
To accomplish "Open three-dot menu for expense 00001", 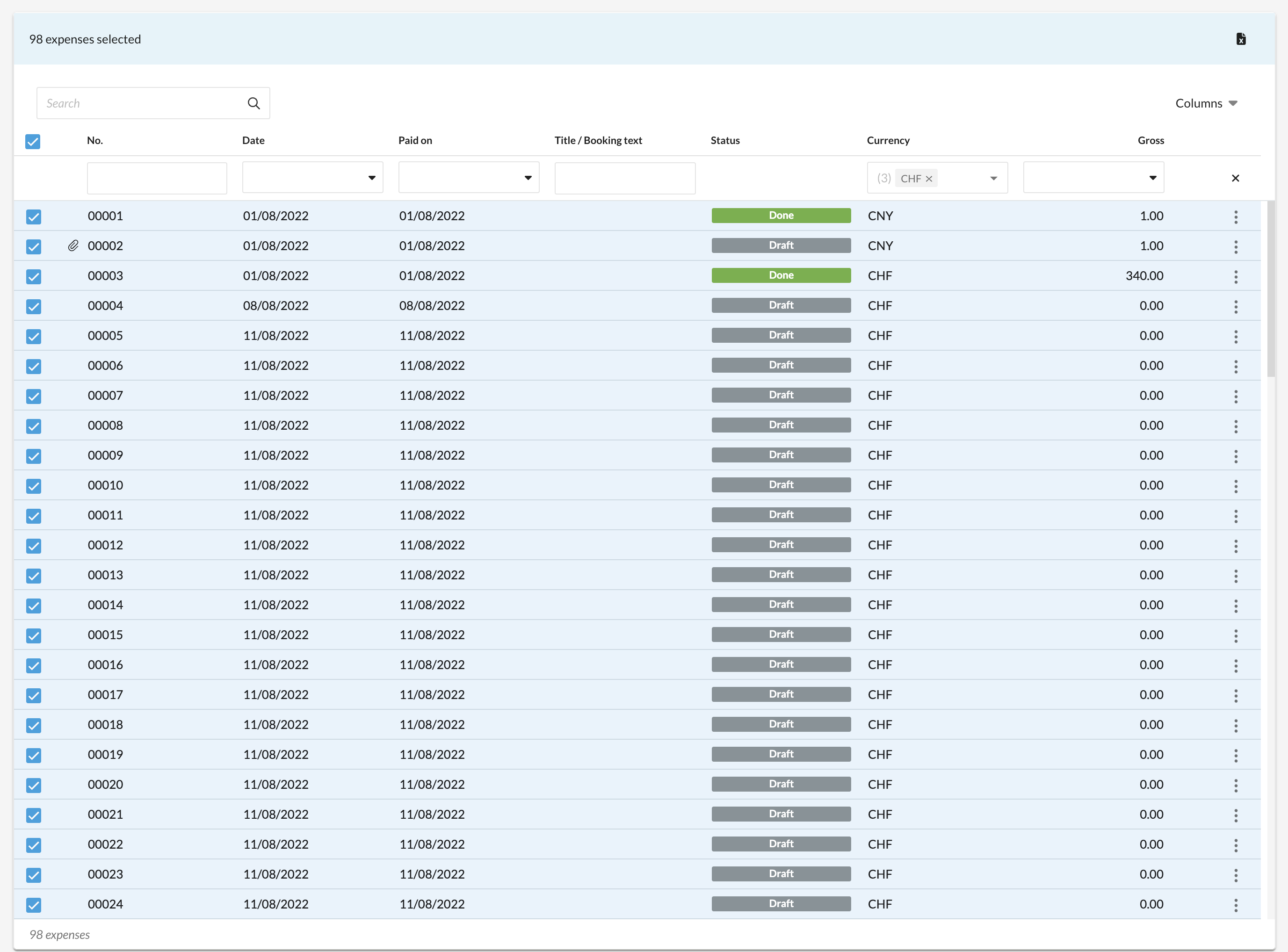I will [1236, 216].
